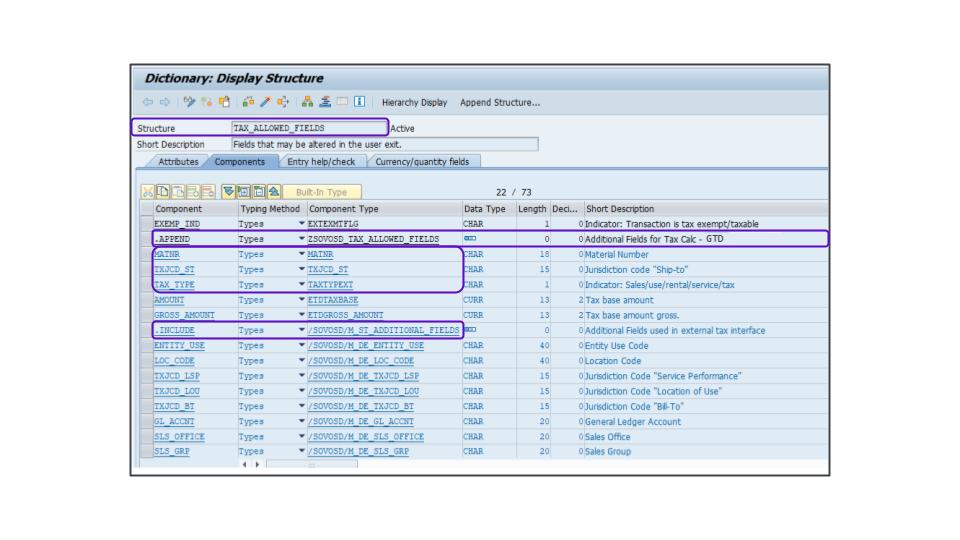Click the Cut scissors icon above table
This screenshot has height=540, width=960.
146,191
